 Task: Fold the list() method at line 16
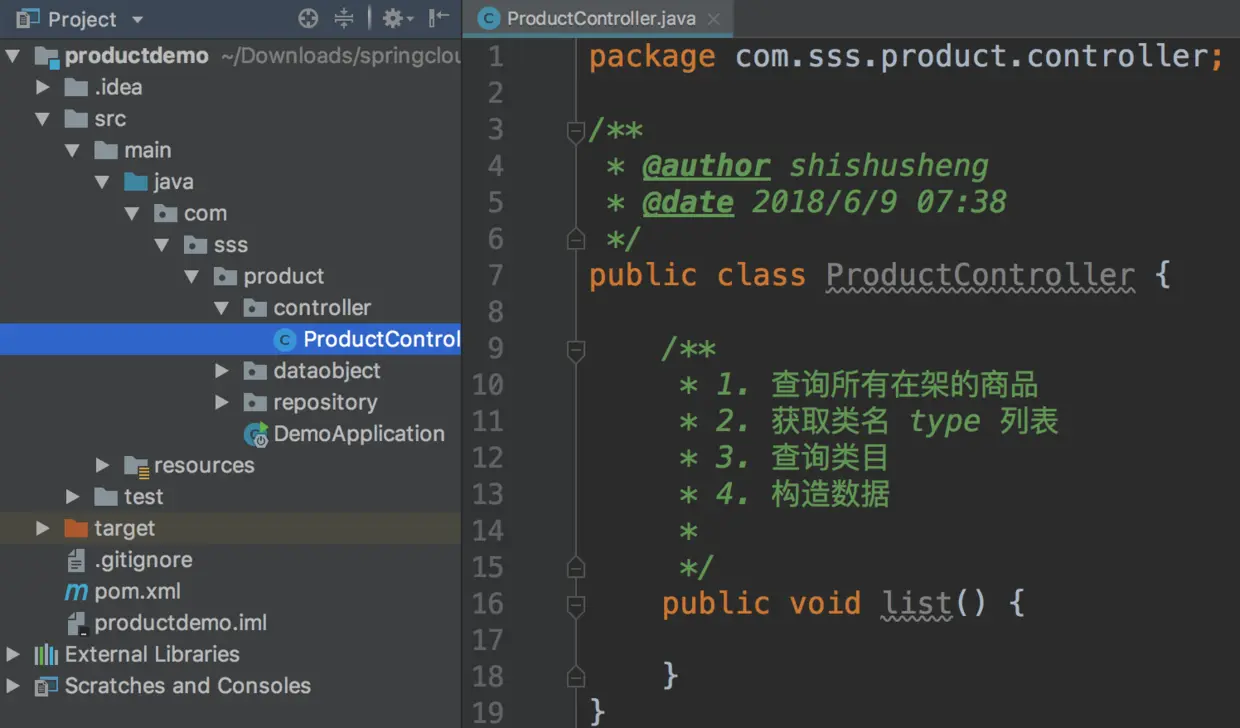(x=575, y=604)
